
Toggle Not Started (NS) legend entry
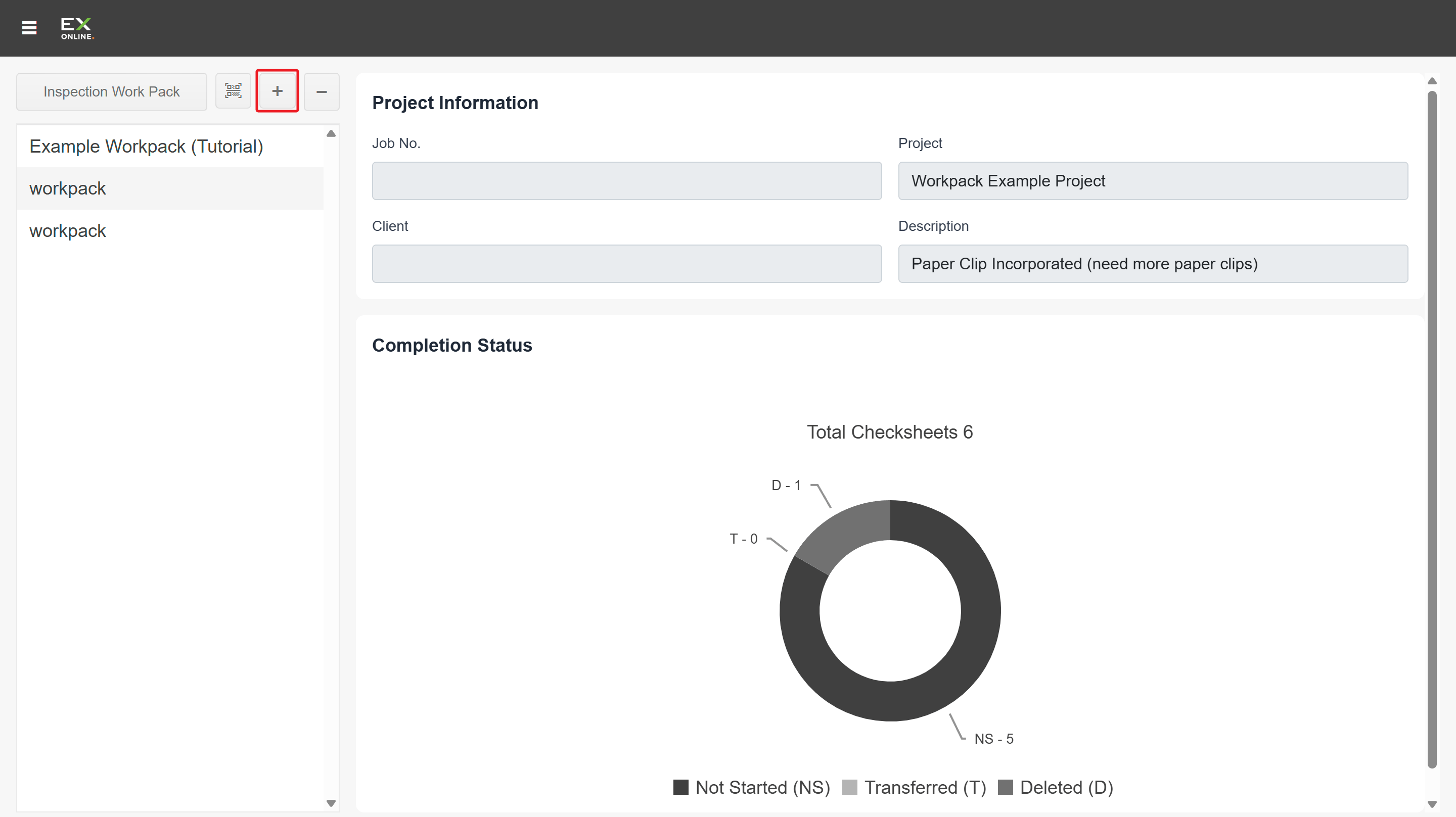[x=751, y=787]
